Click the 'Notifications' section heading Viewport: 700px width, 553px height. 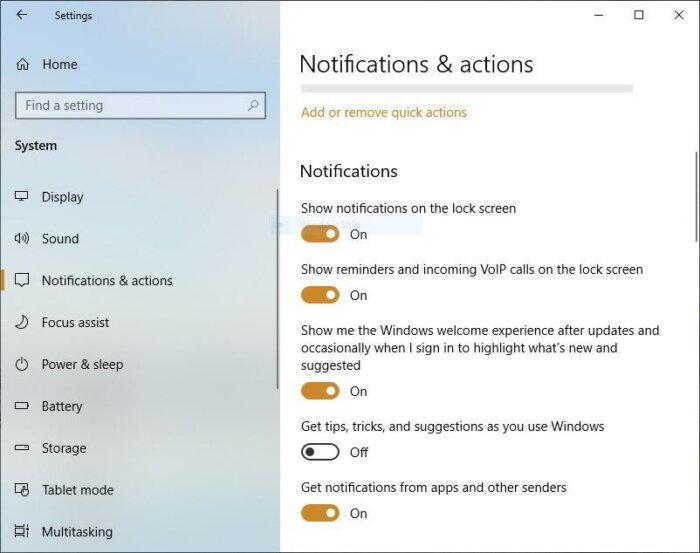click(x=349, y=171)
